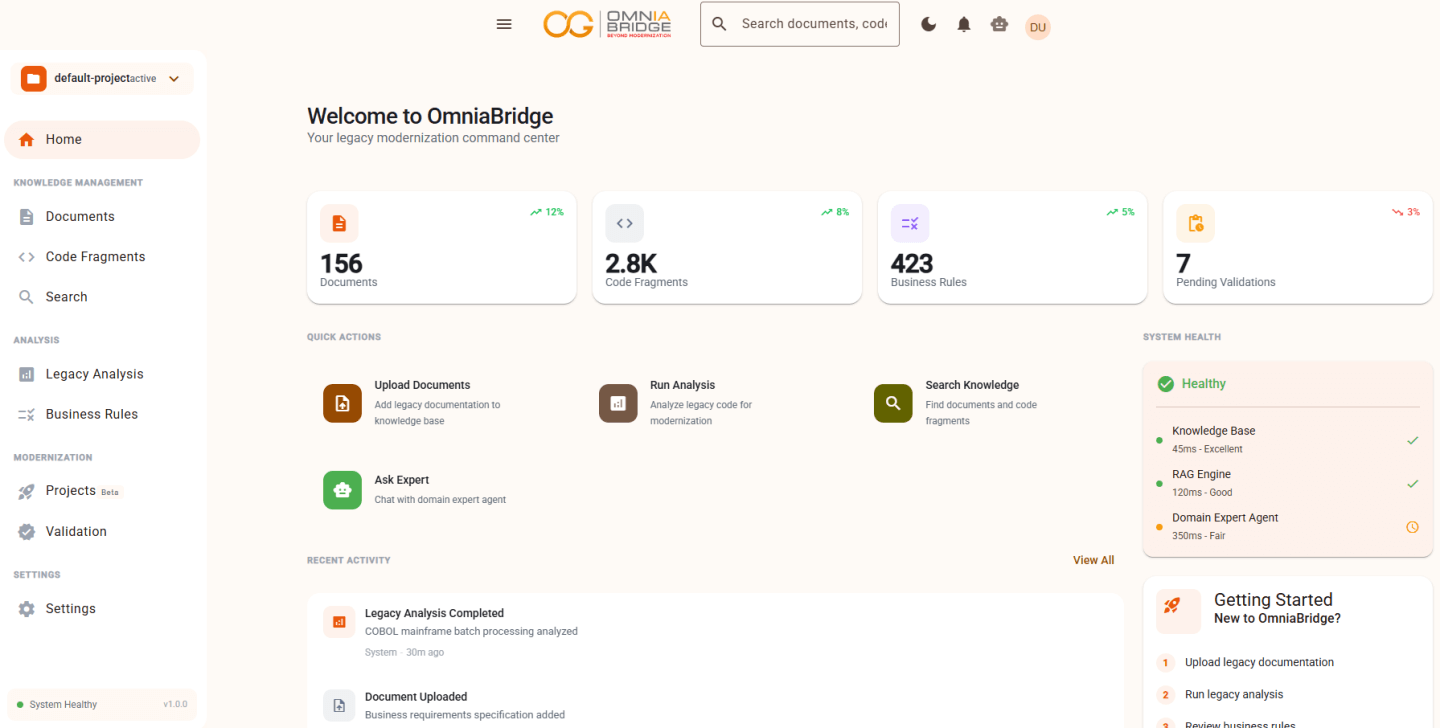
Task: Click the search documents input field
Action: (x=813, y=24)
